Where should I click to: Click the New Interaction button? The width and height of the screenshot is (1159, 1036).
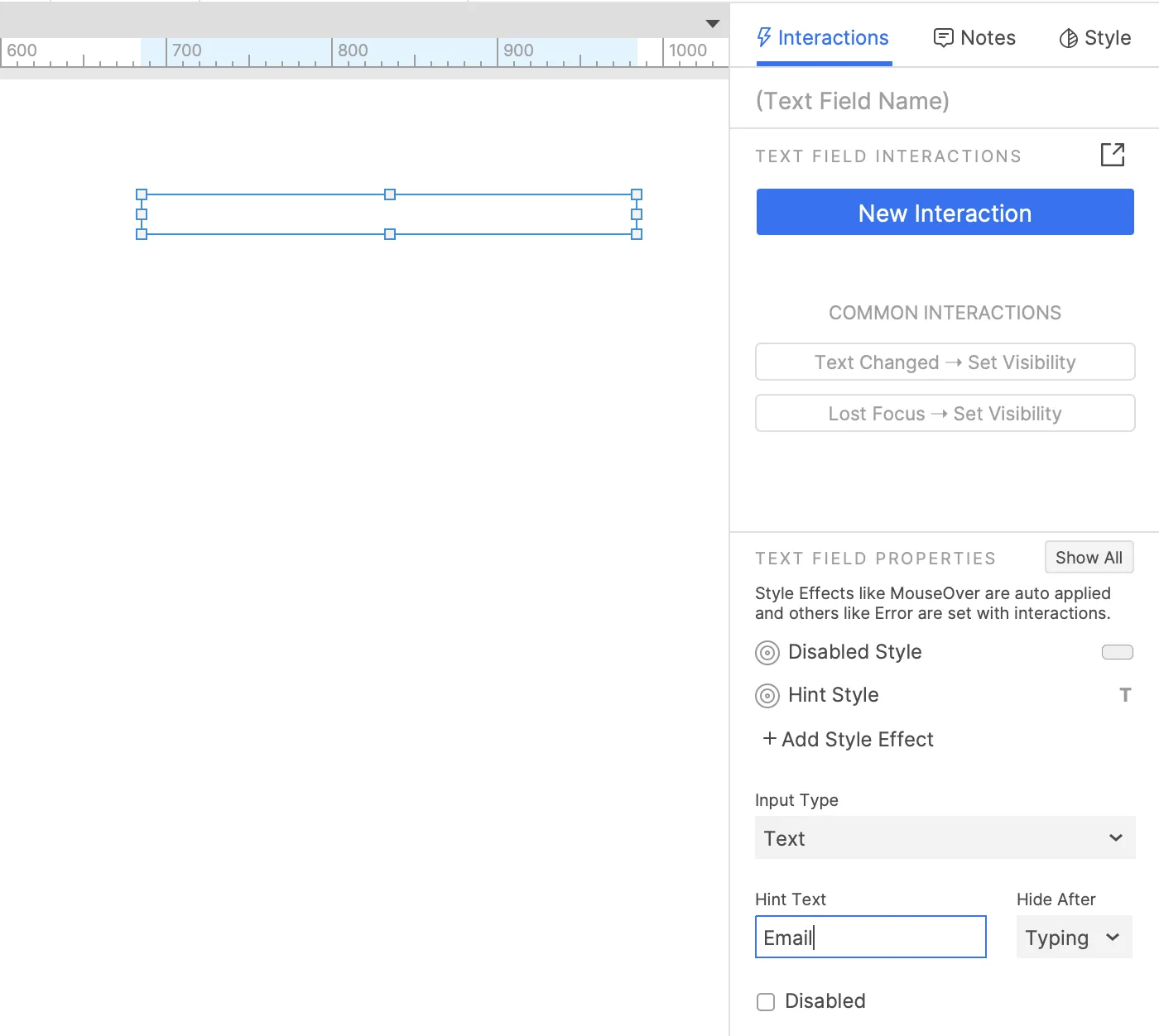pyautogui.click(x=945, y=213)
